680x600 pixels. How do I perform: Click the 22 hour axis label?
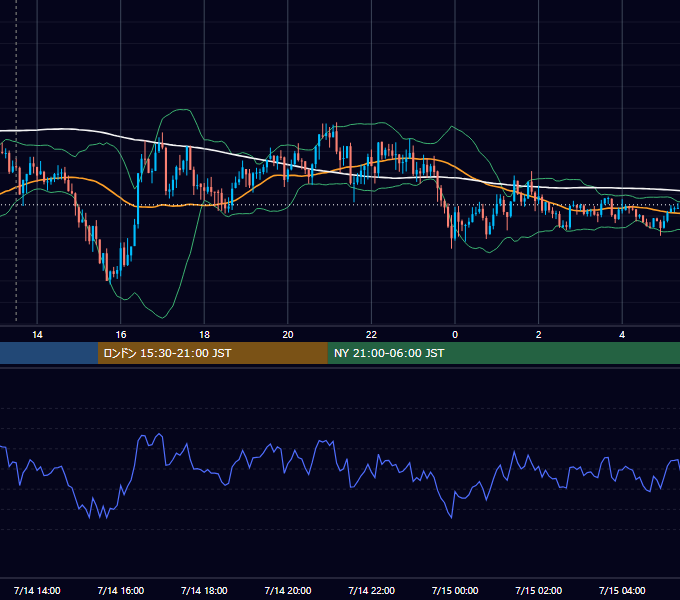371,335
